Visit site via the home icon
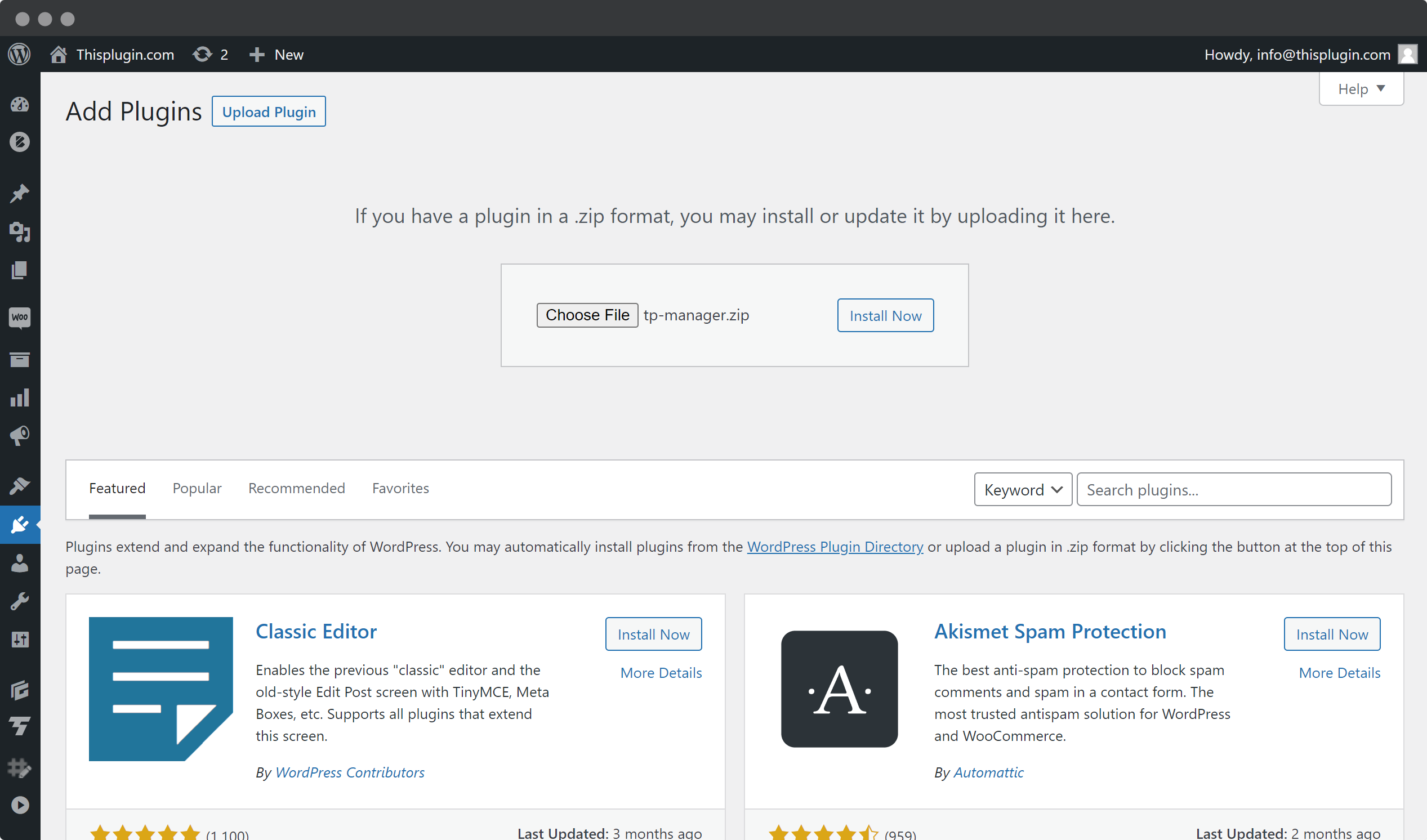This screenshot has width=1427, height=840. tap(59, 55)
